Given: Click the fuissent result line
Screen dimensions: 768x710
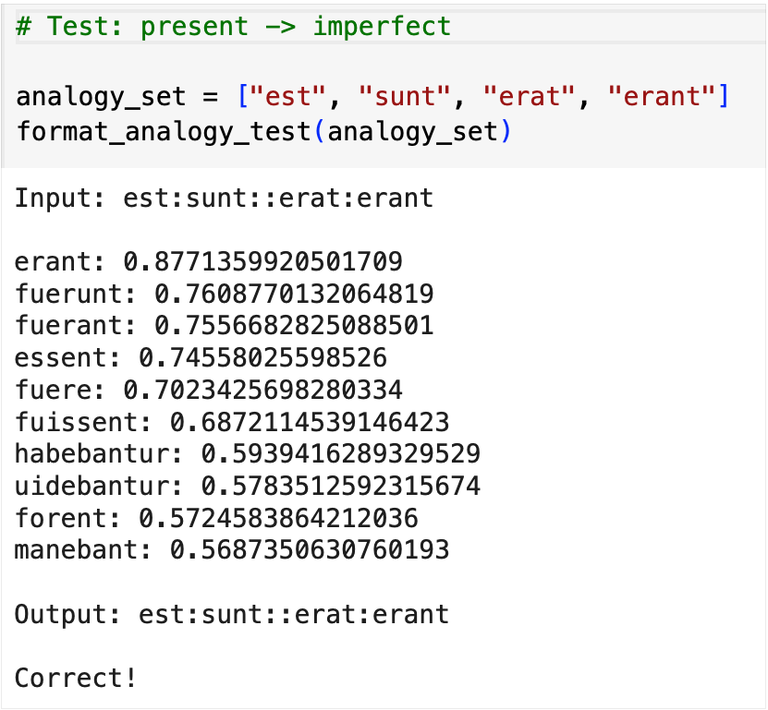Looking at the screenshot, I should click(232, 422).
